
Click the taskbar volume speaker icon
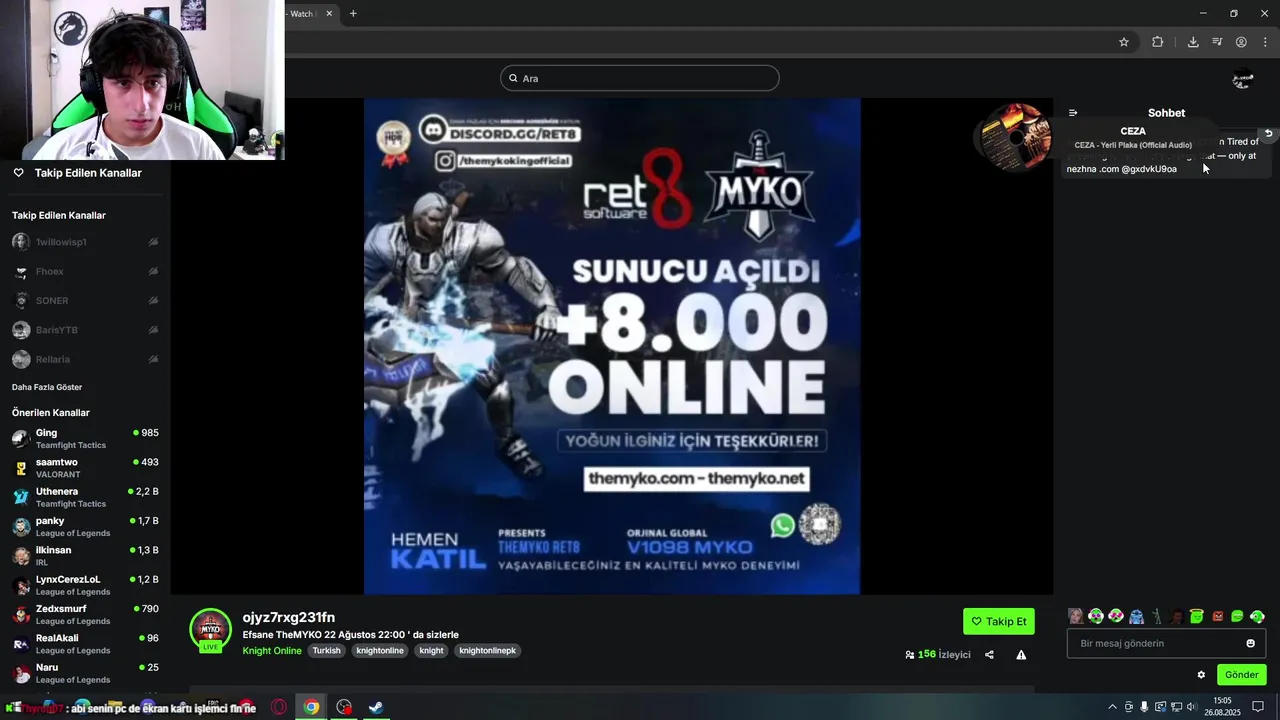[x=1191, y=707]
